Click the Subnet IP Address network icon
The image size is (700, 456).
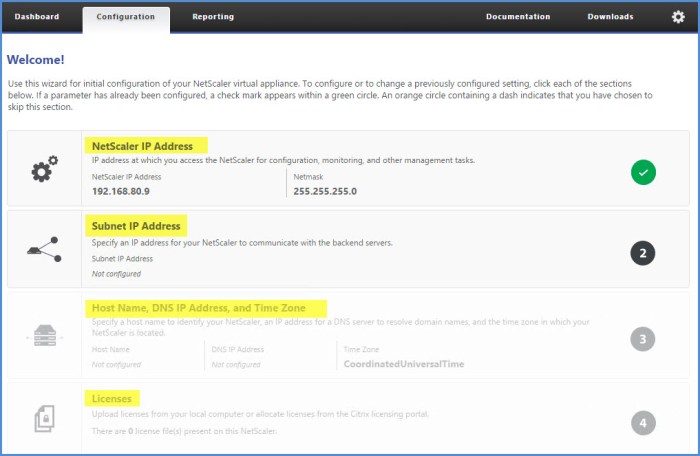coord(44,251)
